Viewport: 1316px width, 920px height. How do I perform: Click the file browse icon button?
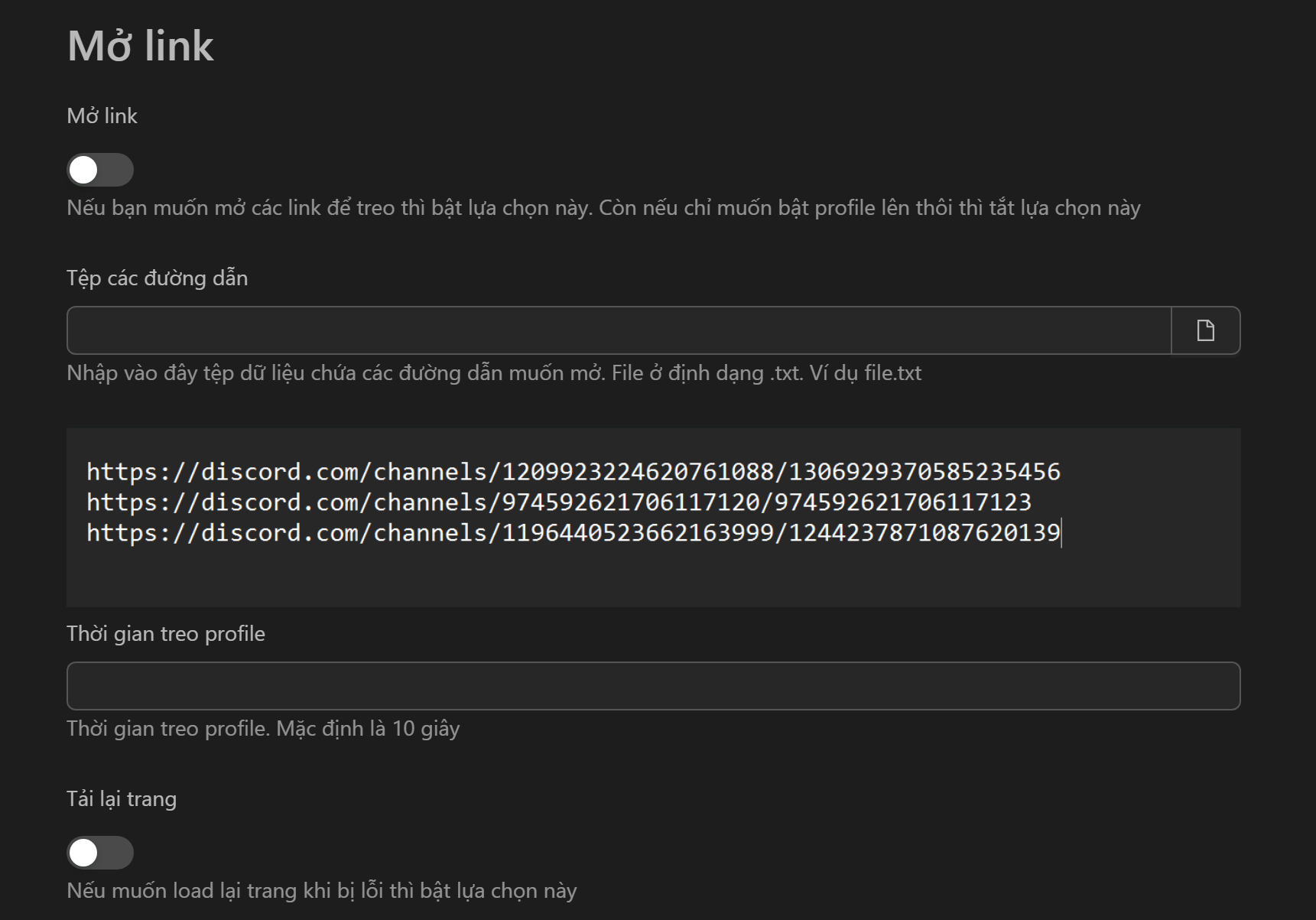(1205, 330)
